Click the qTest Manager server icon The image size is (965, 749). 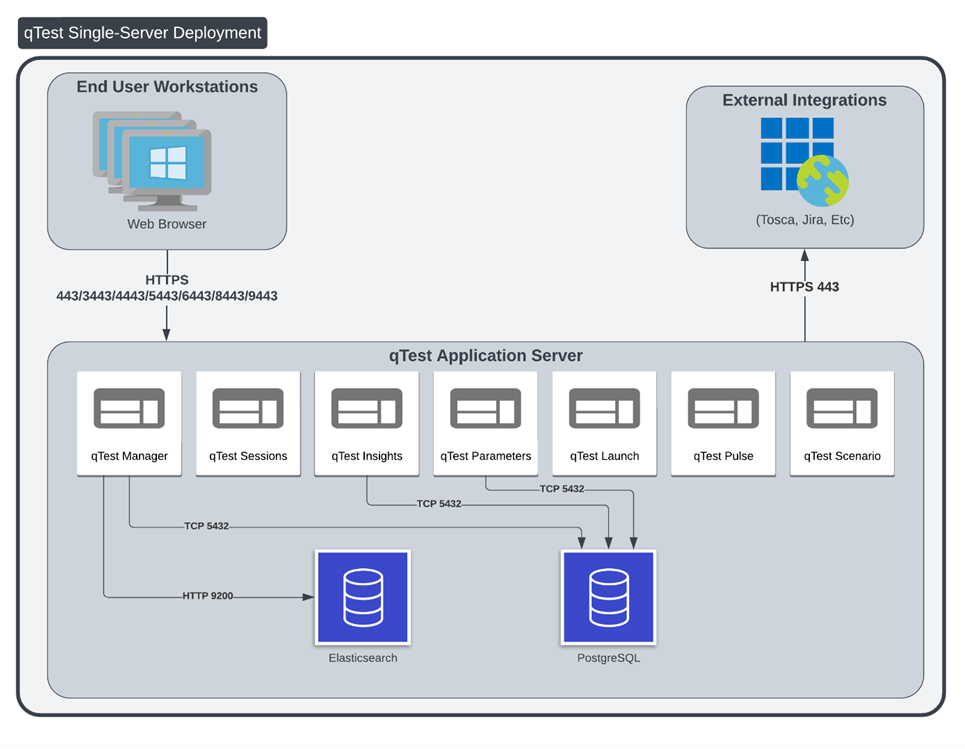pos(129,408)
